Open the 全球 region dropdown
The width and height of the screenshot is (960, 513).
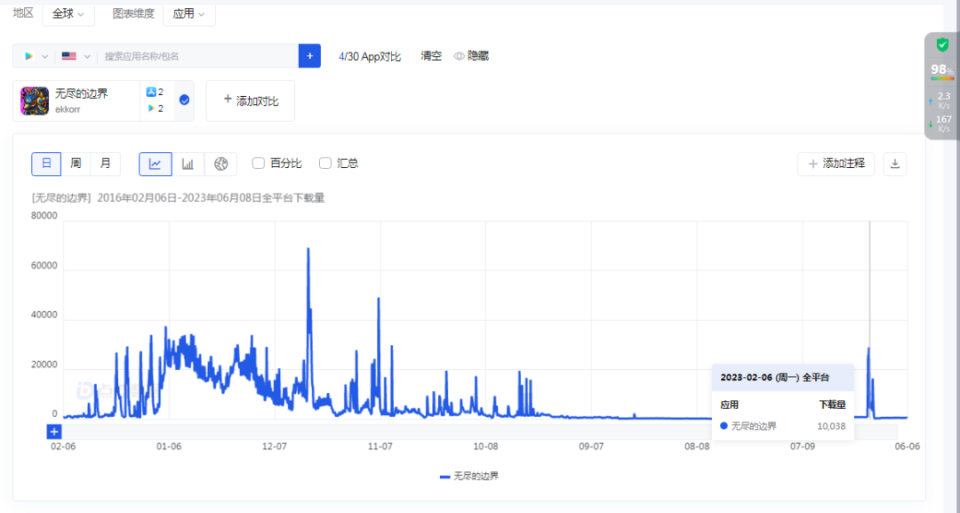coord(68,13)
